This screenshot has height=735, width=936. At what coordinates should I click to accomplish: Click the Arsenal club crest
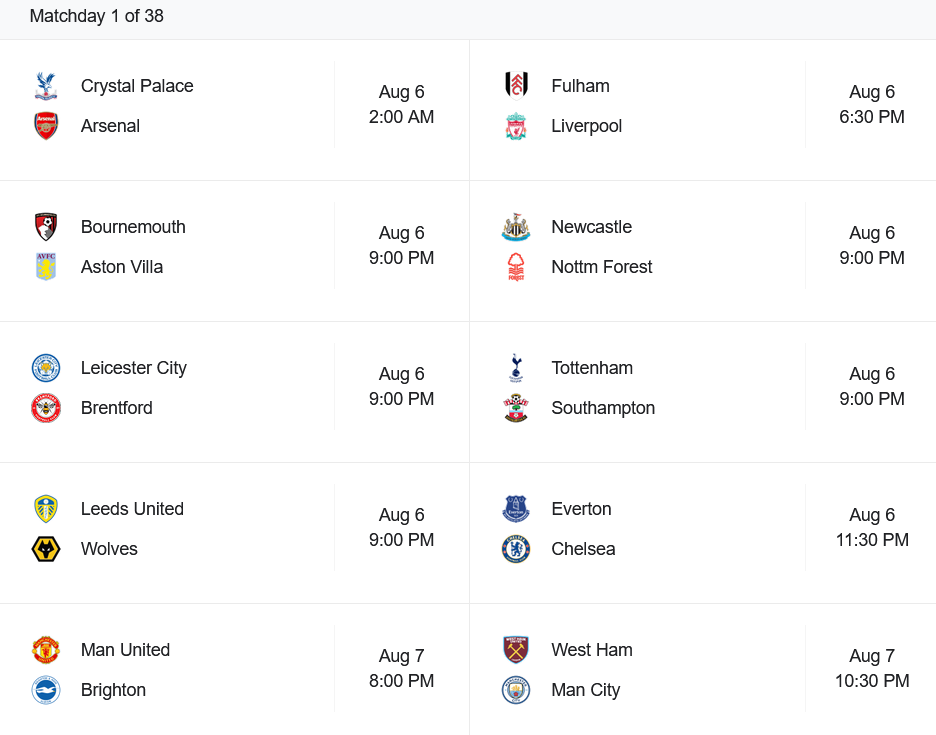(46, 126)
